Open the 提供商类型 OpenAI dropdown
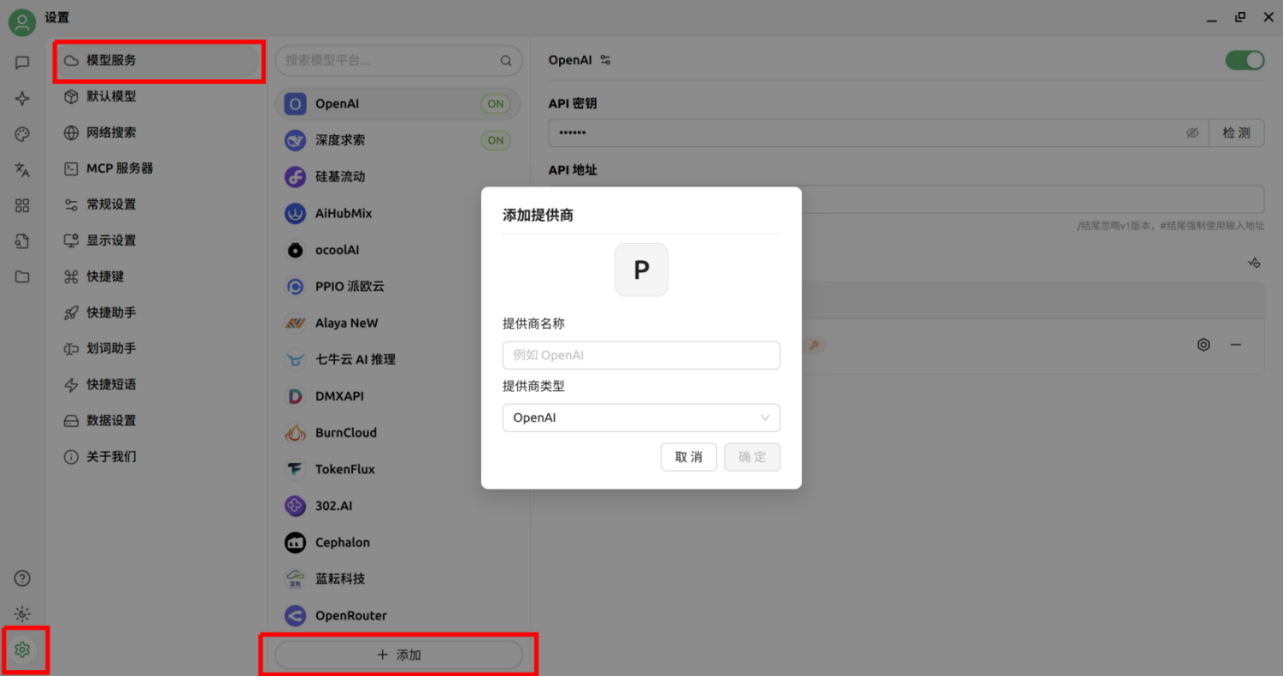This screenshot has height=676, width=1283. [641, 418]
